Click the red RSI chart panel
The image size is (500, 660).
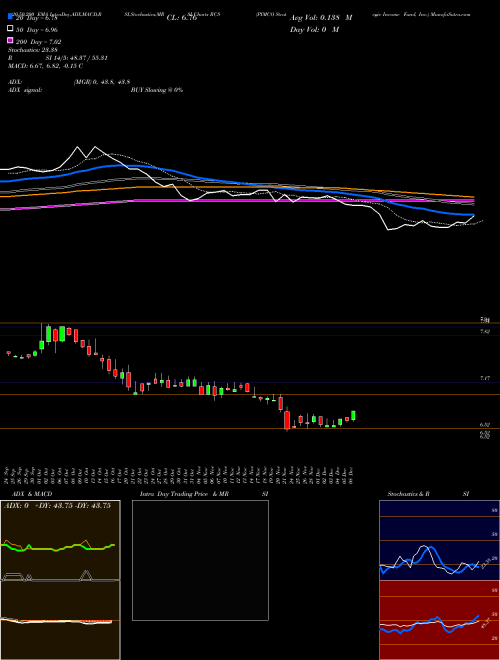pyautogui.click(x=439, y=620)
